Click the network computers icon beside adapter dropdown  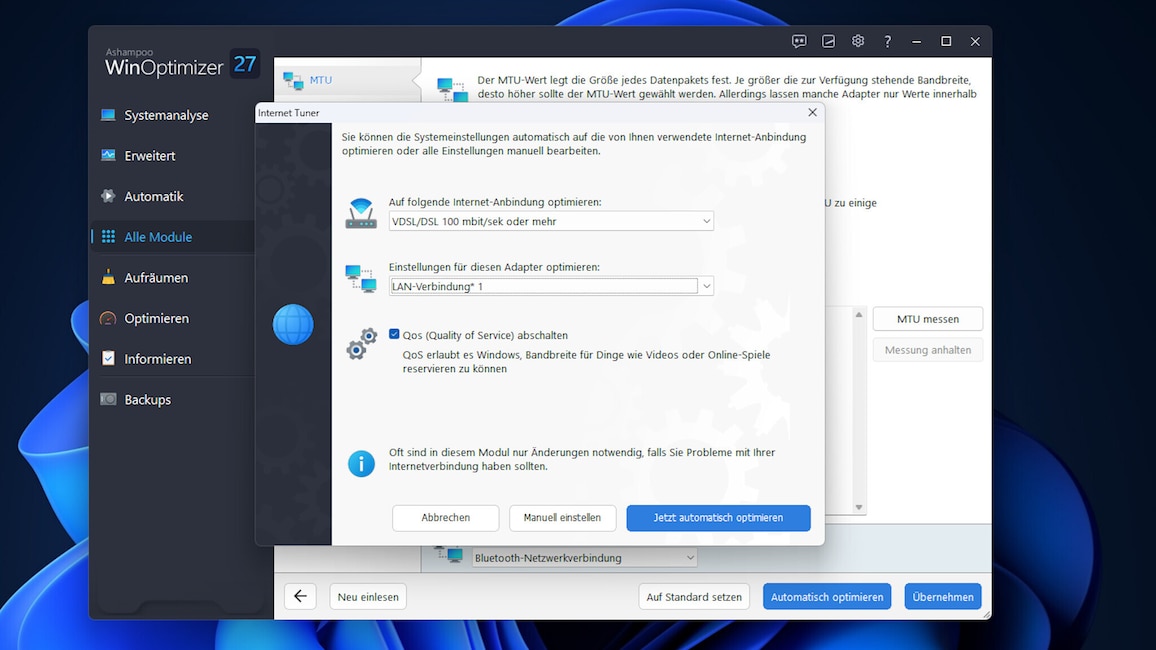pos(361,279)
